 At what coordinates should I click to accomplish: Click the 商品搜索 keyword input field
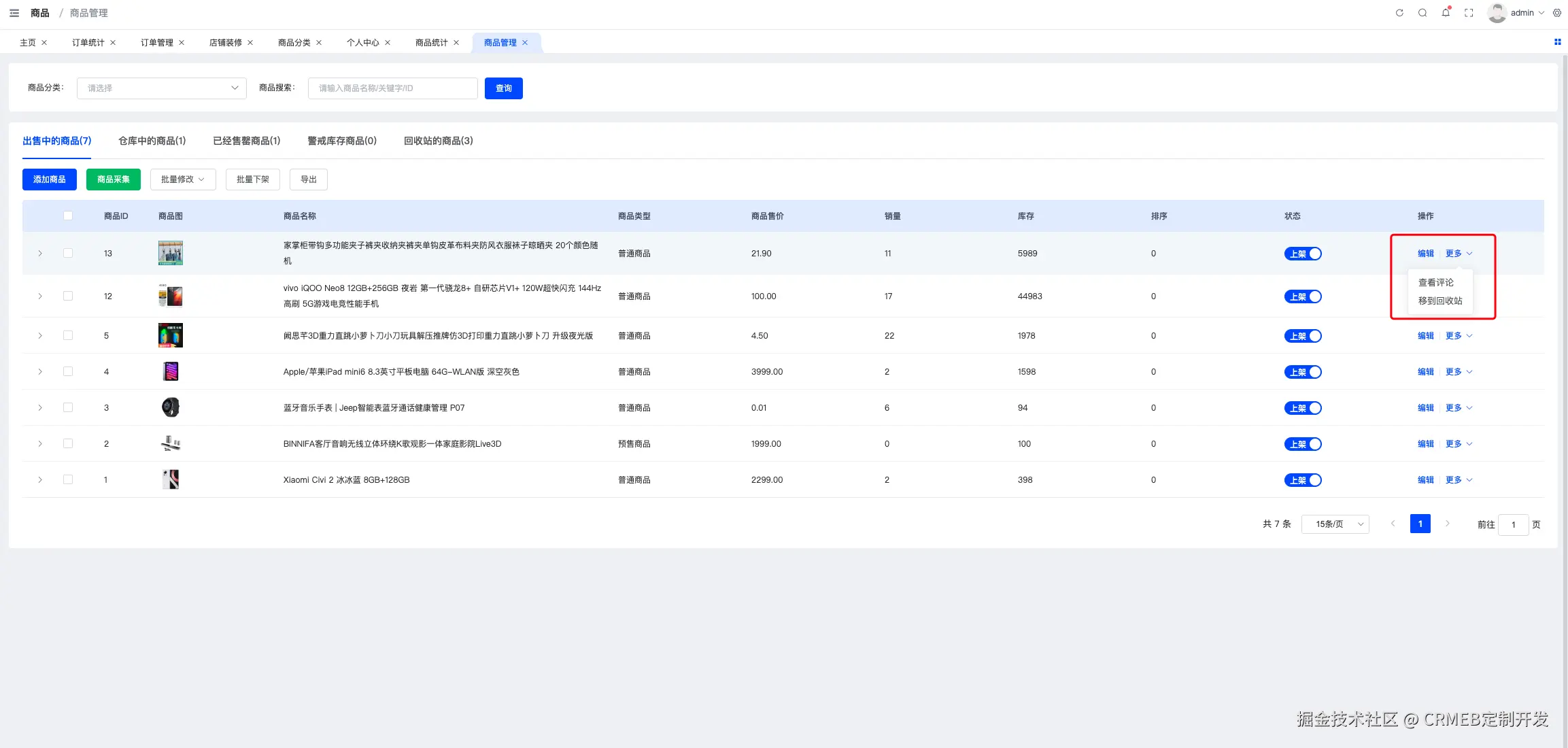[392, 88]
